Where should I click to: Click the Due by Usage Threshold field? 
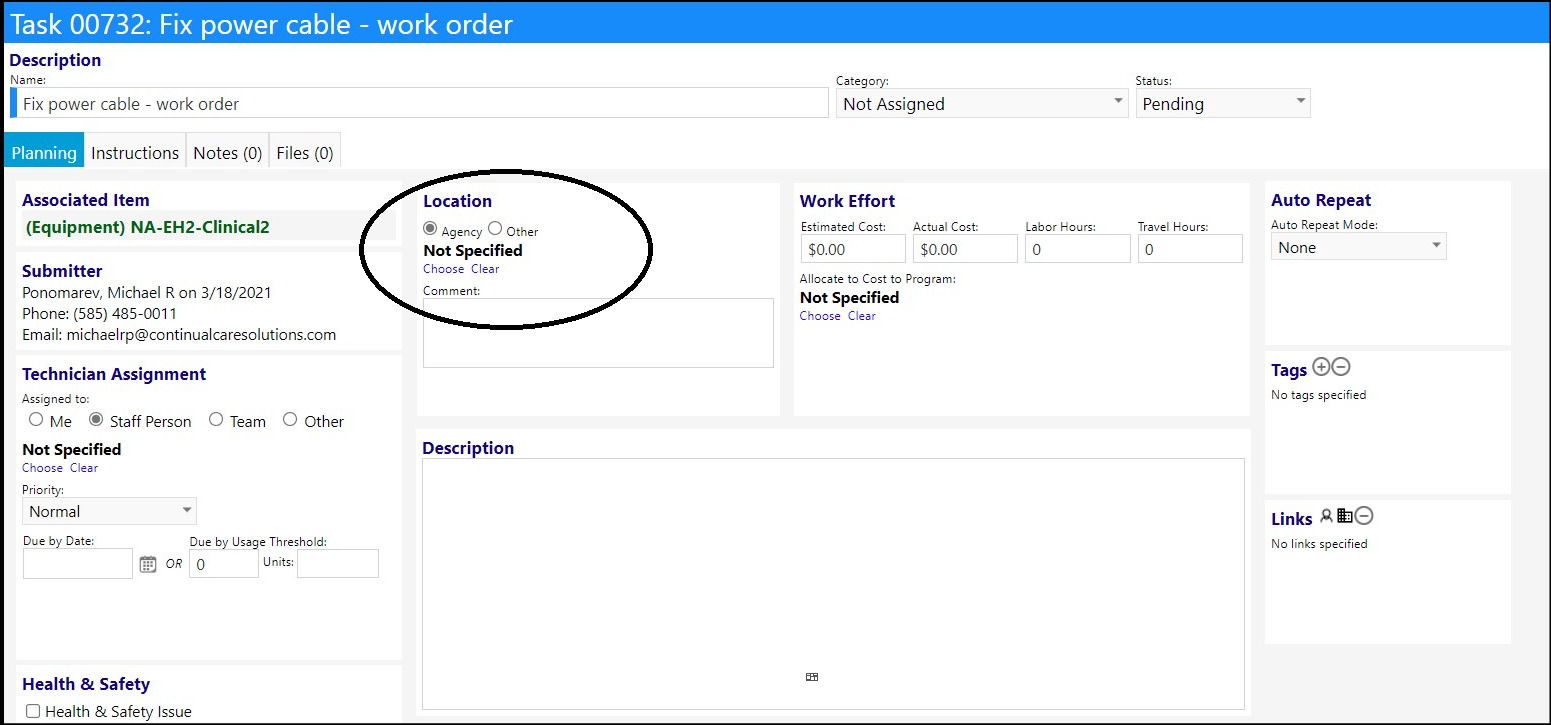click(x=224, y=563)
